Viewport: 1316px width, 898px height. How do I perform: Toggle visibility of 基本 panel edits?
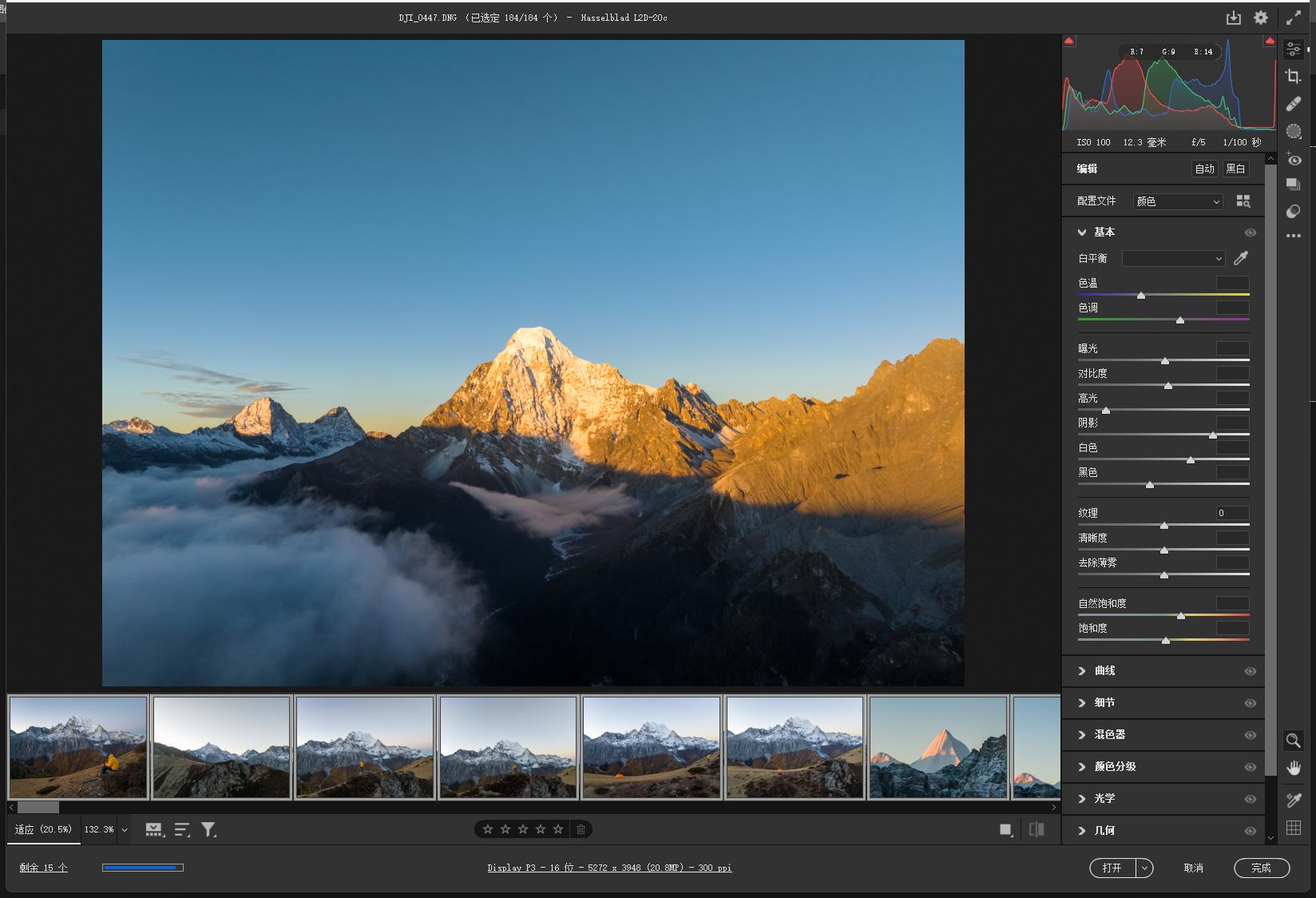click(1250, 232)
